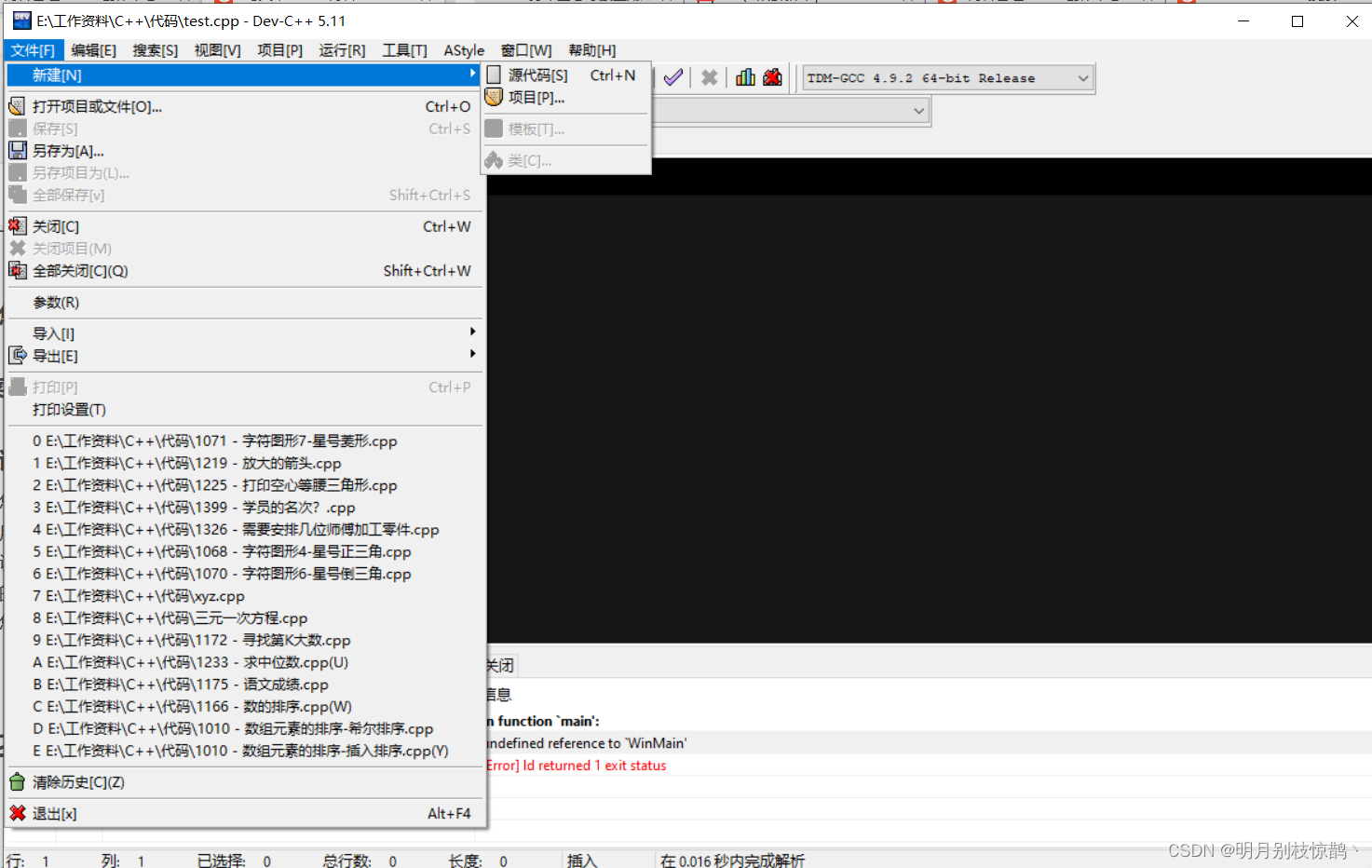Open recent file 1225 - 打印空心等腰三角形.cpp
The height and width of the screenshot is (868, 1372).
[245, 485]
